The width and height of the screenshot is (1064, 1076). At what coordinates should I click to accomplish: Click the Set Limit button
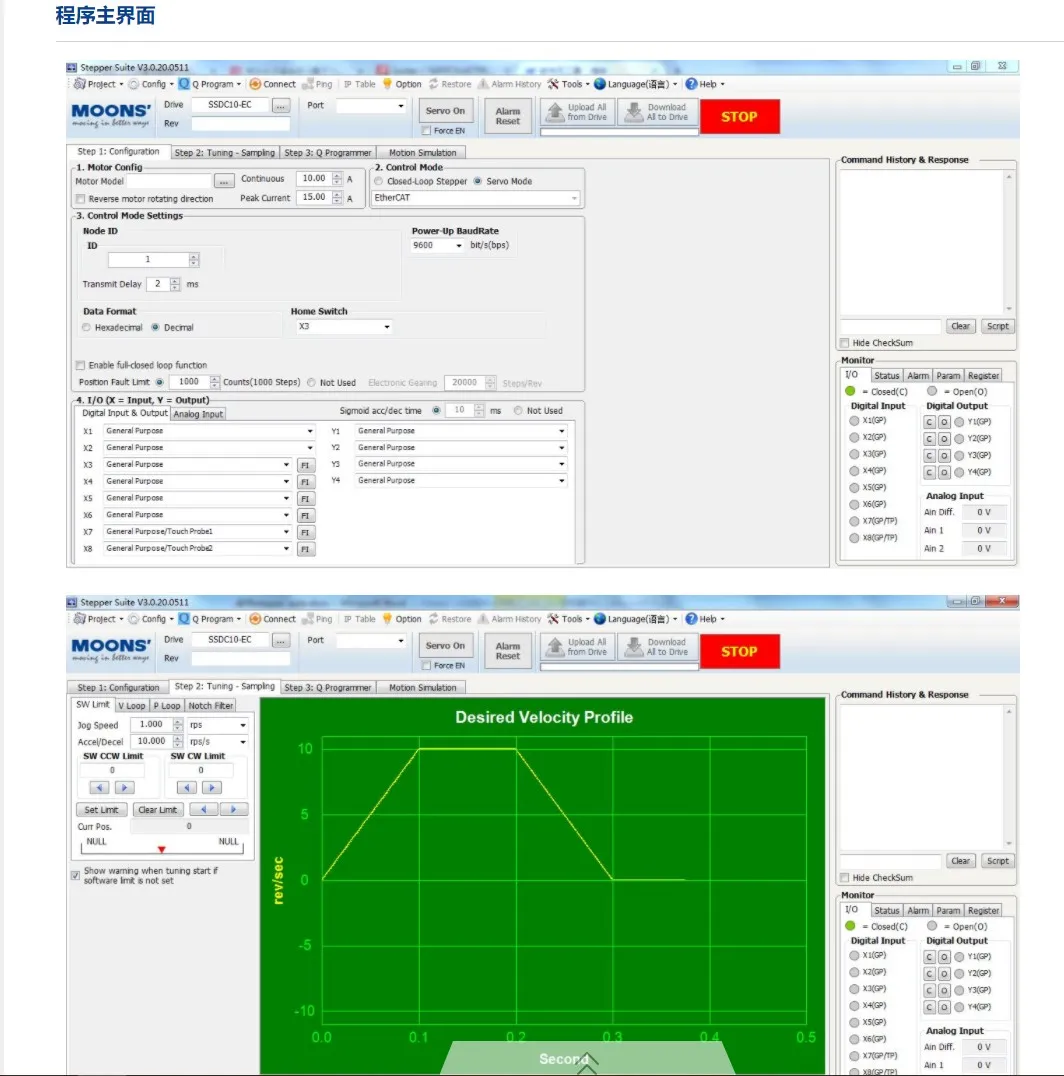coord(101,810)
